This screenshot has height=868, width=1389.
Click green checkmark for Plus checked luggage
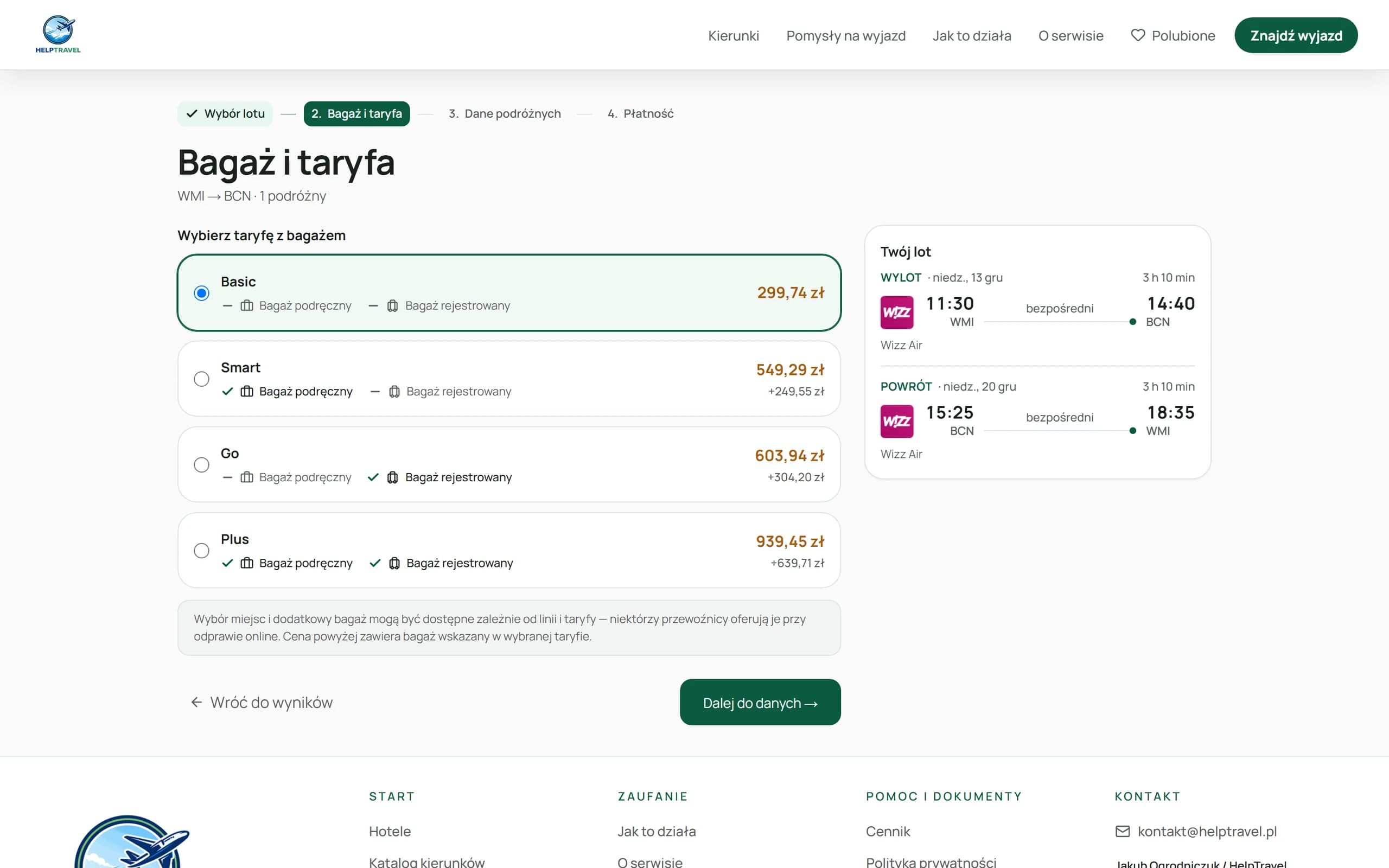point(375,563)
